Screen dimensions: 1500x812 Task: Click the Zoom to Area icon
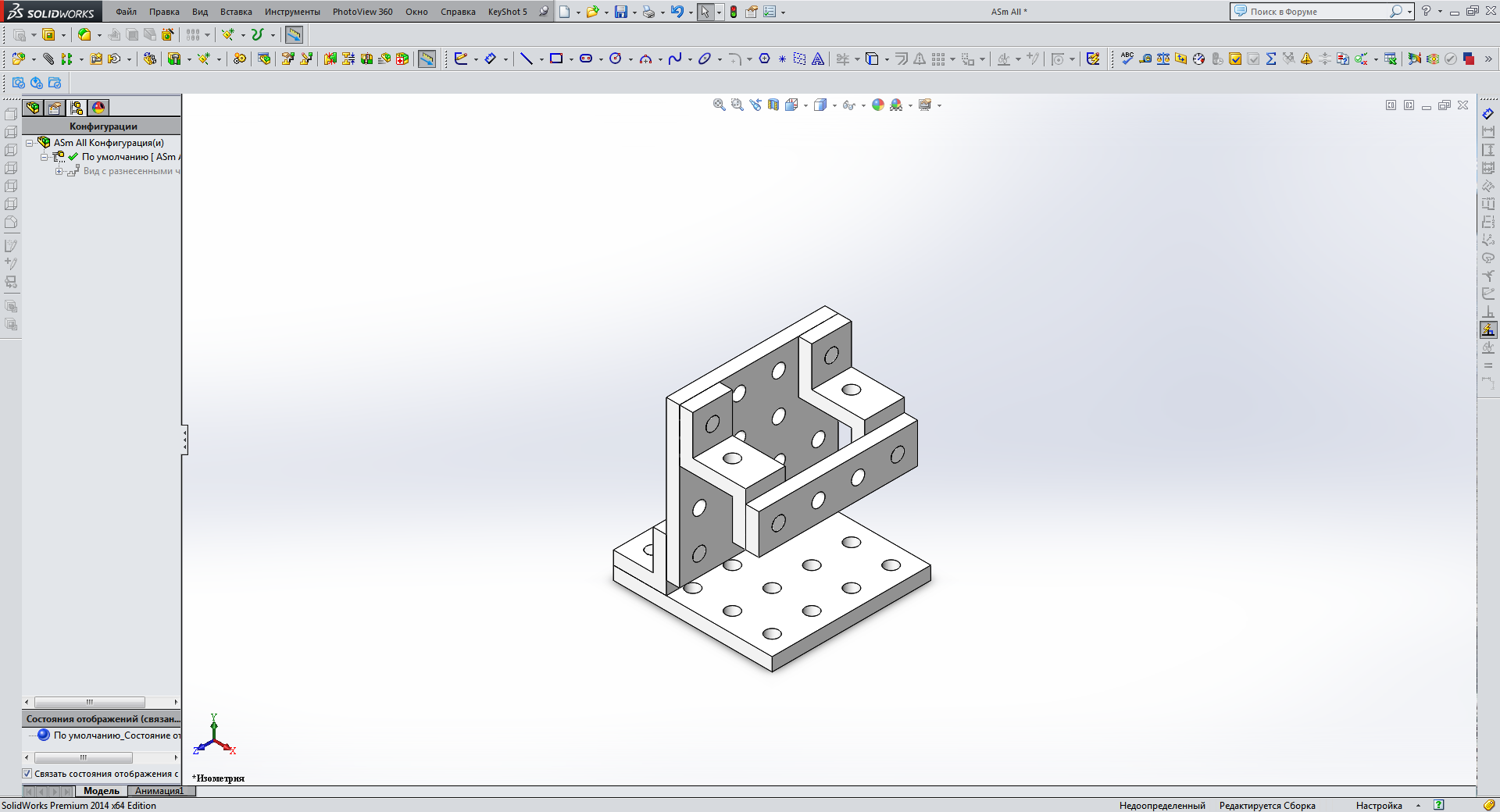(x=737, y=105)
